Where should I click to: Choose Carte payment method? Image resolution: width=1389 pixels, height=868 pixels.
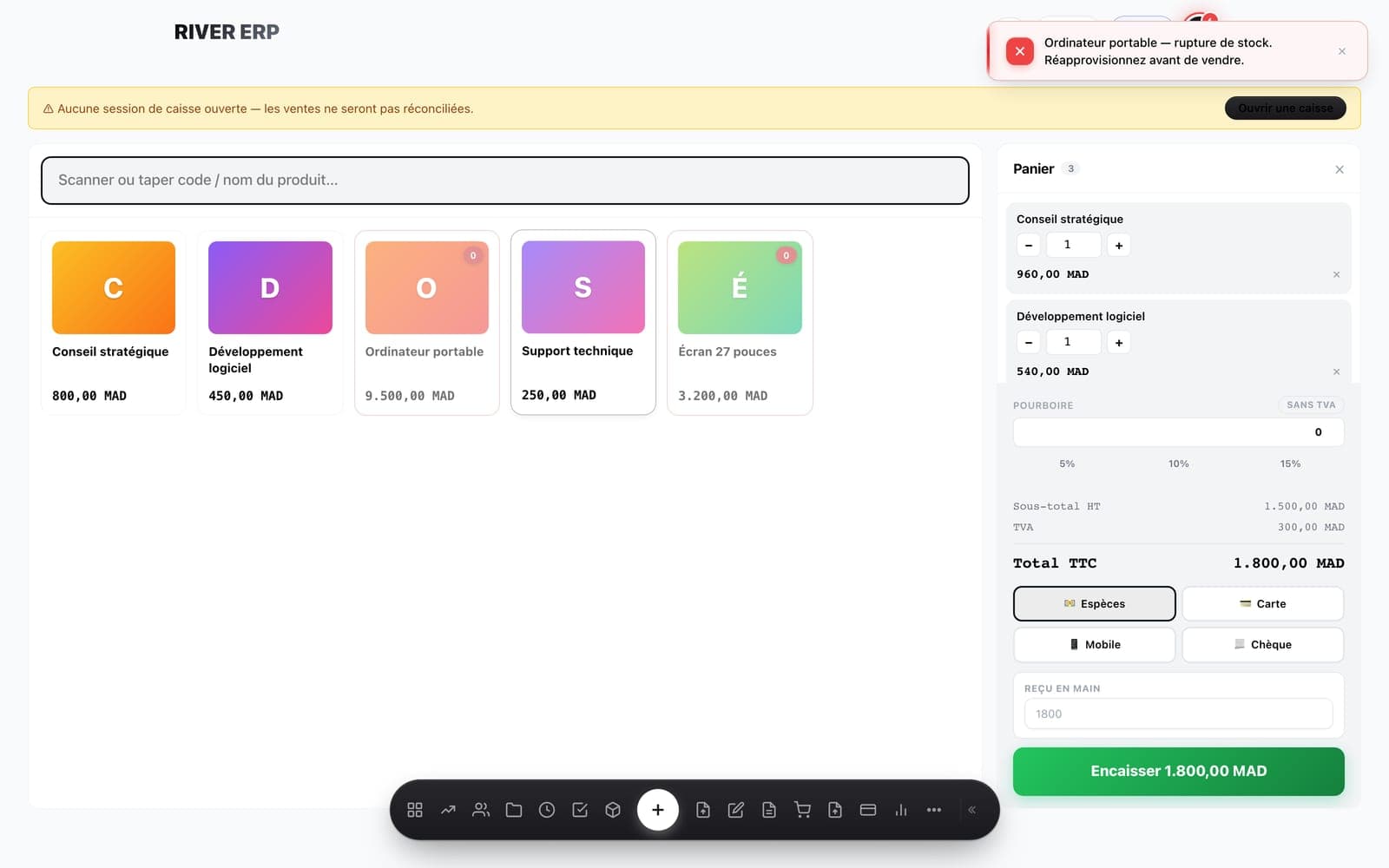click(1263, 603)
